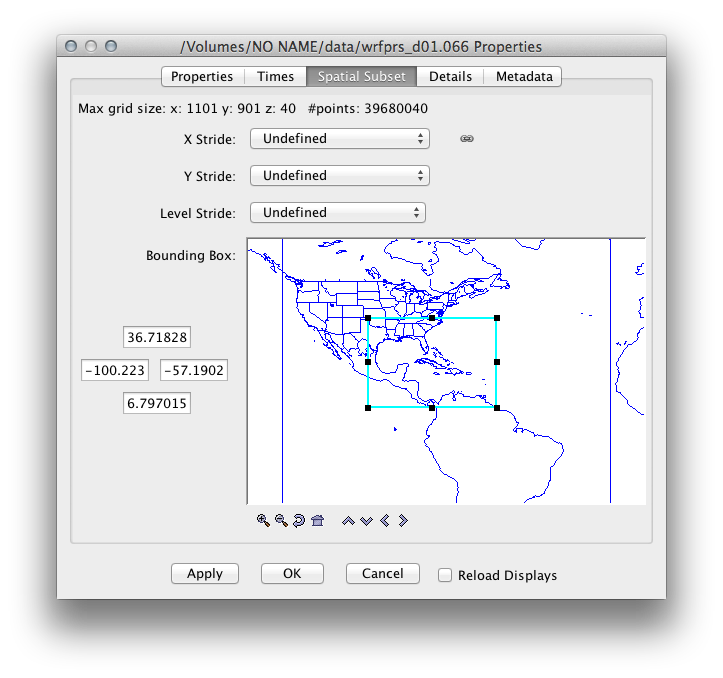This screenshot has width=723, height=678.
Task: Pan the map right
Action: pyautogui.click(x=403, y=520)
